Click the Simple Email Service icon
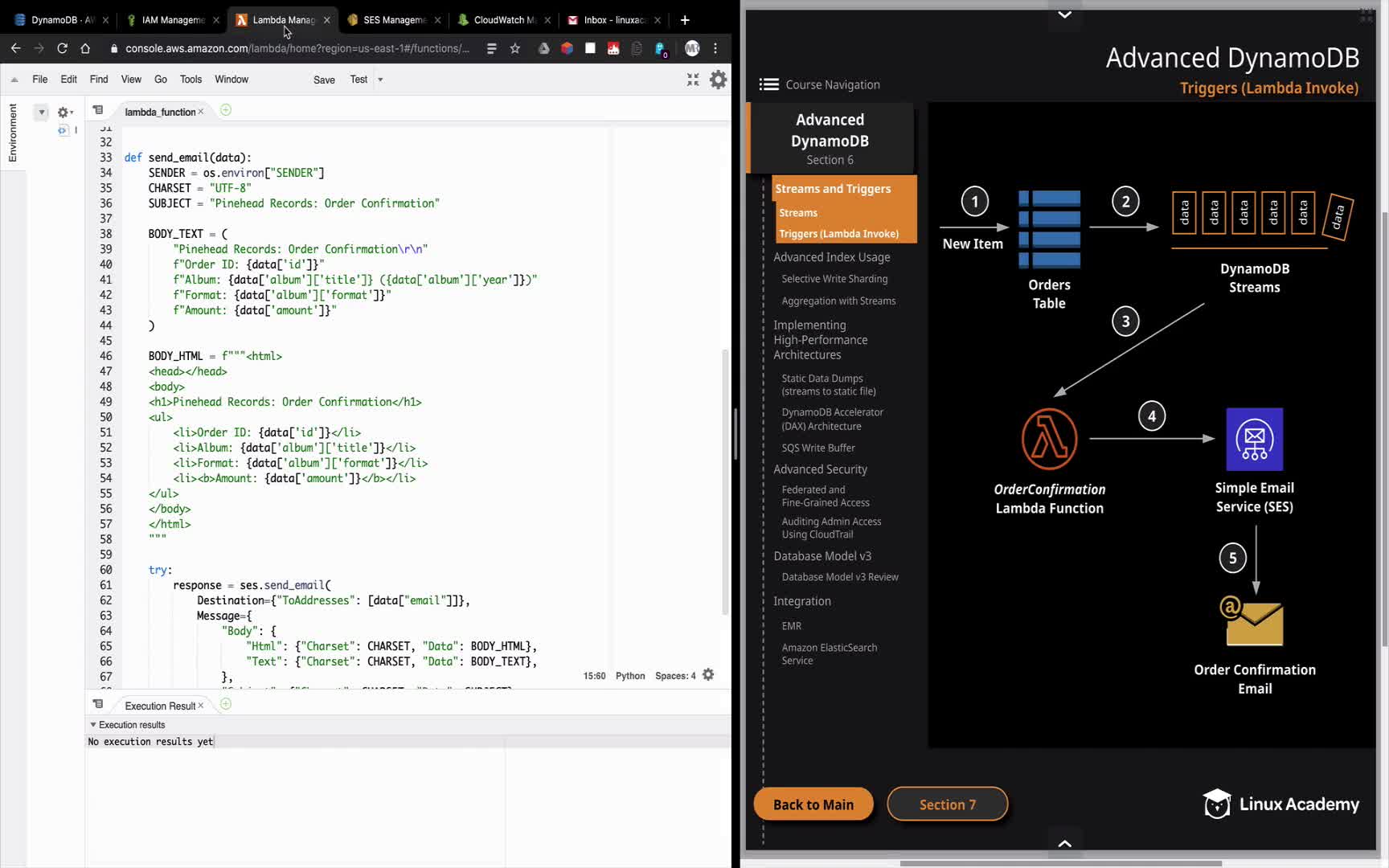 (x=1254, y=439)
